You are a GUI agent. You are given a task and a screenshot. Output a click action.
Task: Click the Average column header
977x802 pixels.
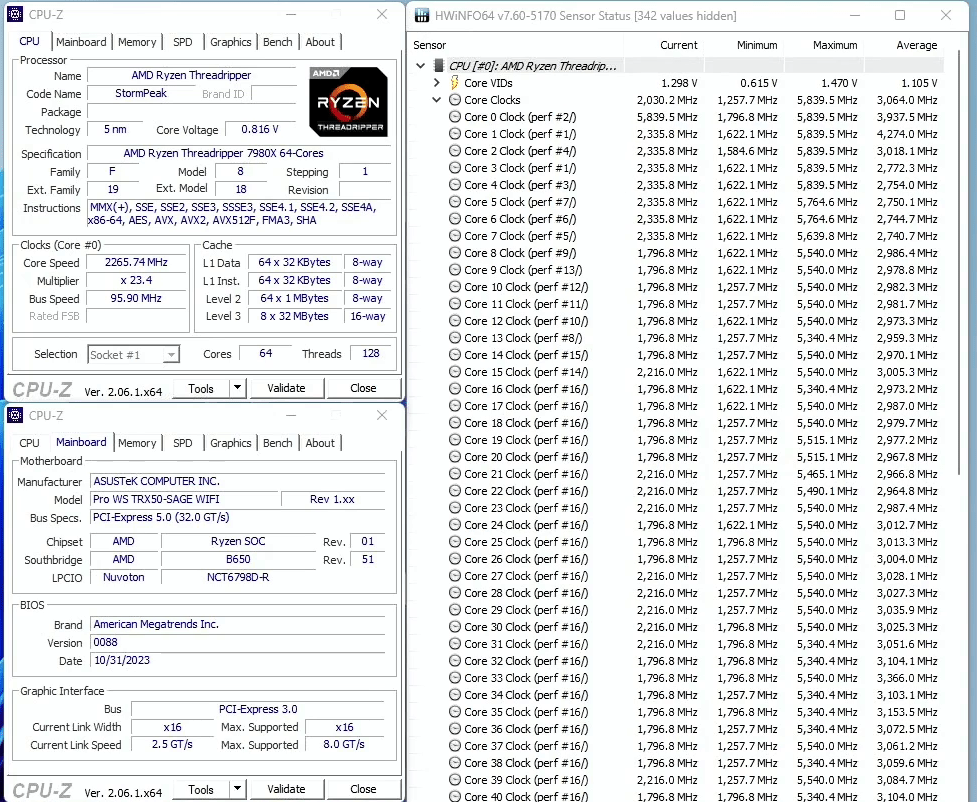(917, 45)
